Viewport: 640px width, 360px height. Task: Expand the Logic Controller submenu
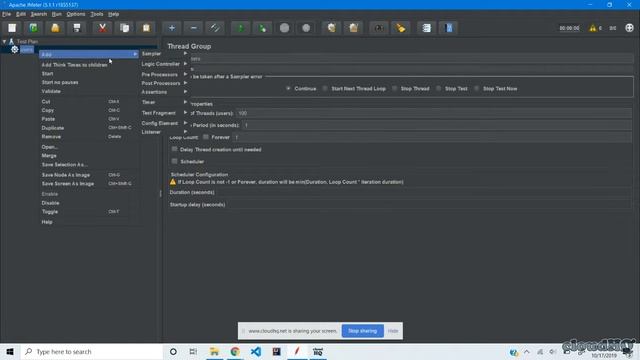point(164,64)
